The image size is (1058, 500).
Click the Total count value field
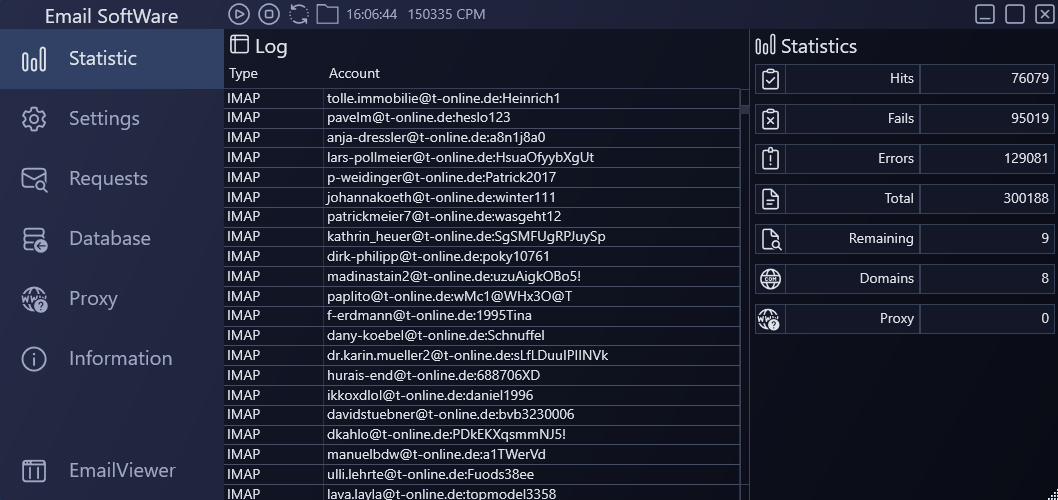point(987,199)
